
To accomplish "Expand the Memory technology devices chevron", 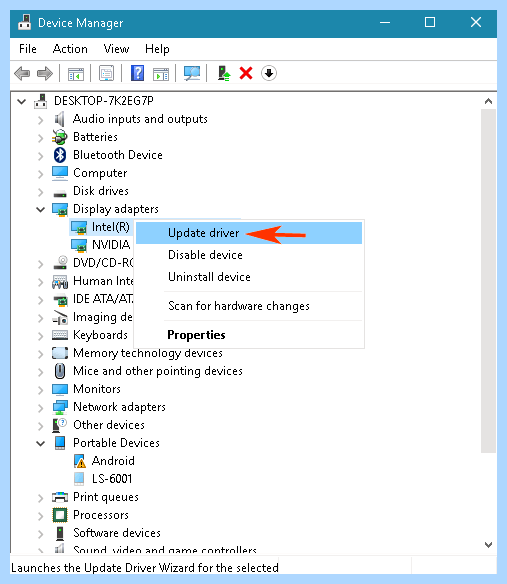I will 41,353.
